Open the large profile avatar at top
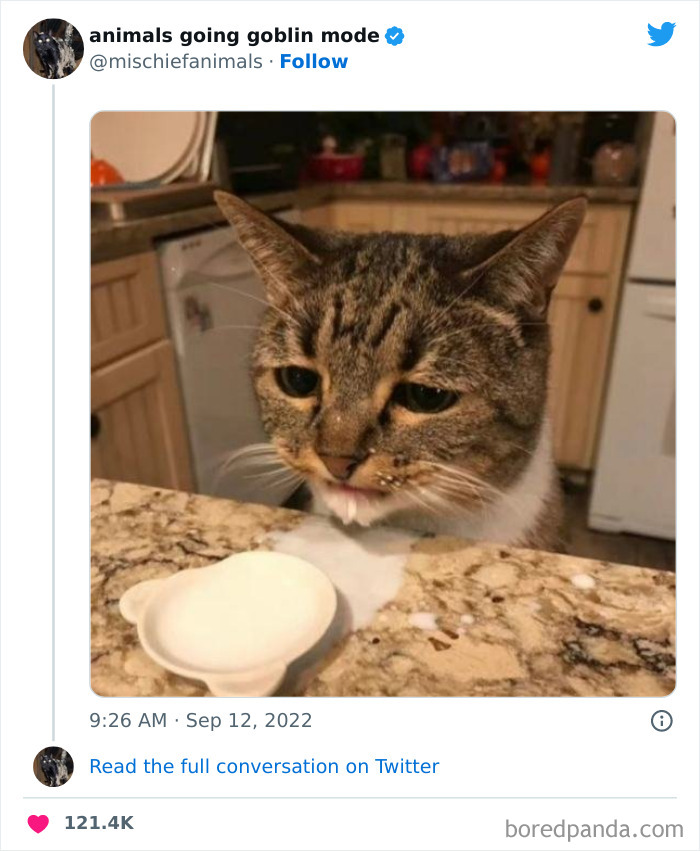Viewport: 700px width, 851px height. (x=53, y=48)
